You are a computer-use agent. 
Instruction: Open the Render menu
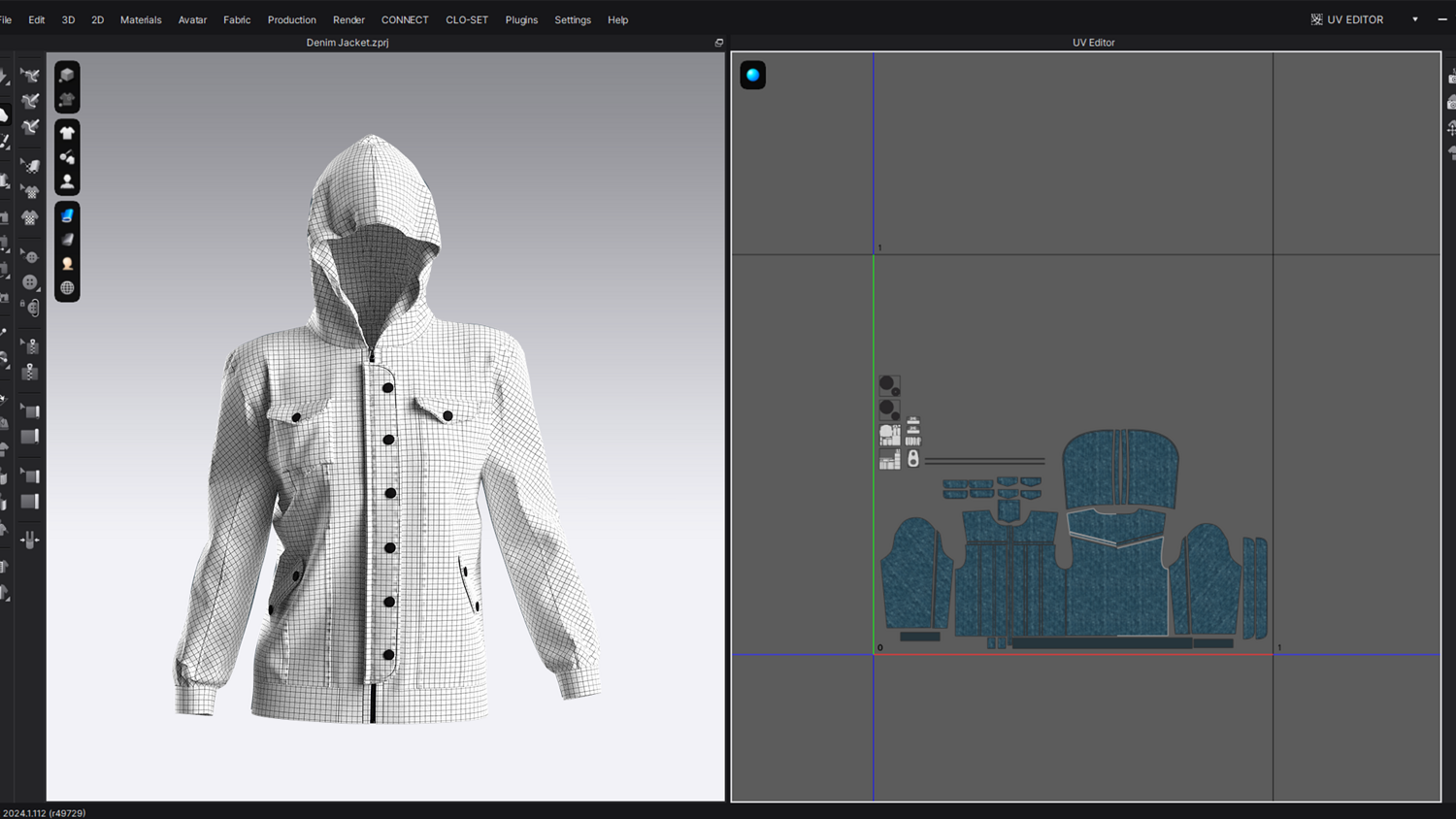pos(348,19)
